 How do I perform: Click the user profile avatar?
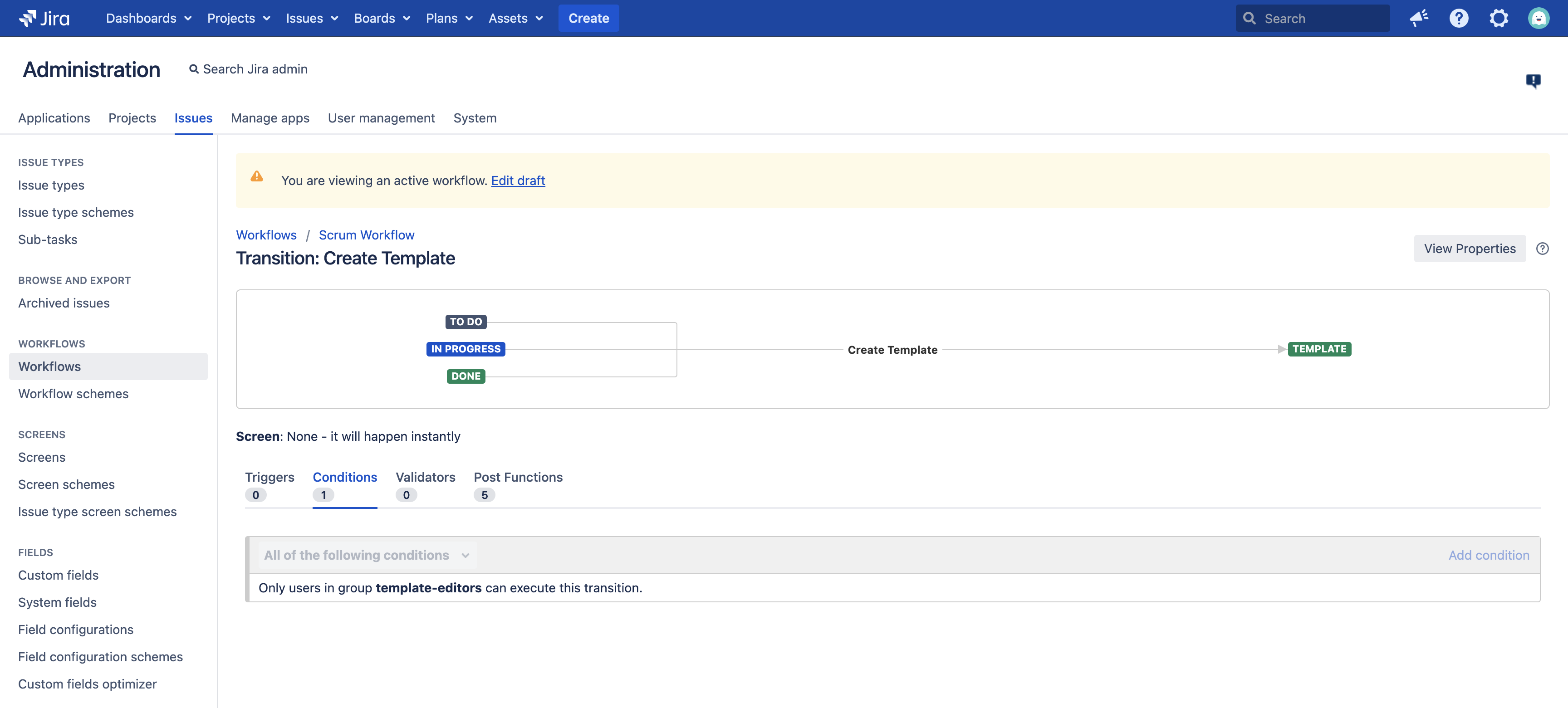1538,18
